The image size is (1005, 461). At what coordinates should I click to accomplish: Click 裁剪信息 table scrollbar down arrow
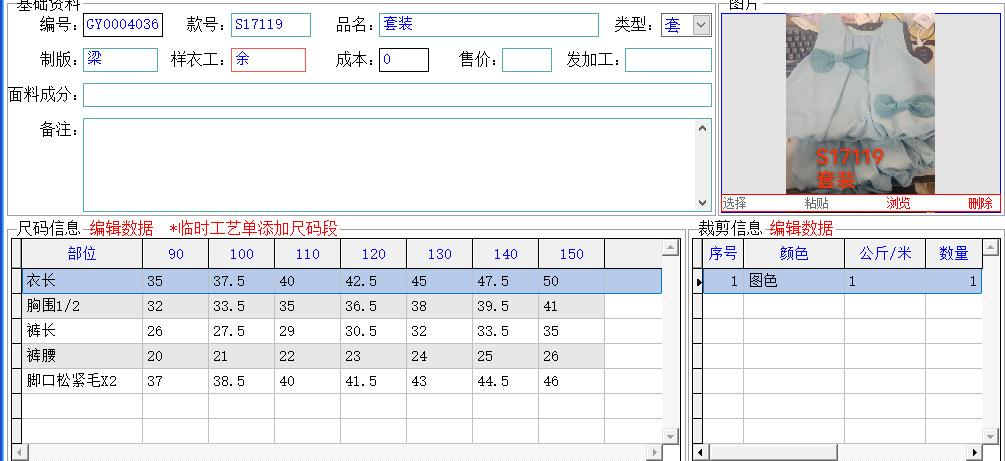(990, 436)
